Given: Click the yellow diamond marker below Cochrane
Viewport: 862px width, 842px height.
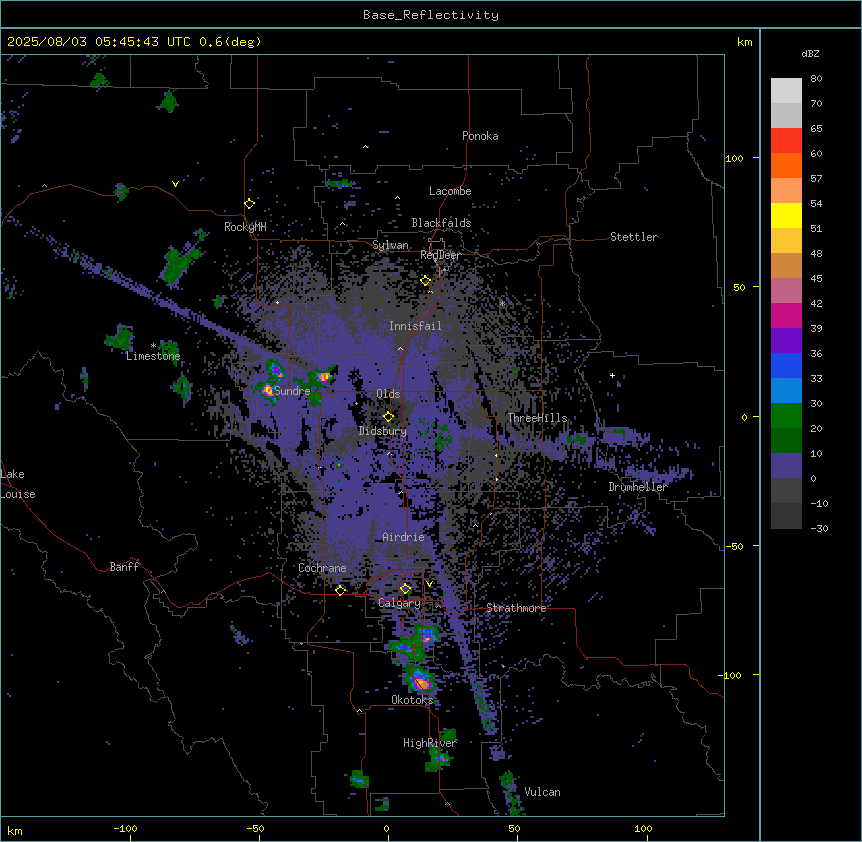Looking at the screenshot, I should tap(340, 590).
